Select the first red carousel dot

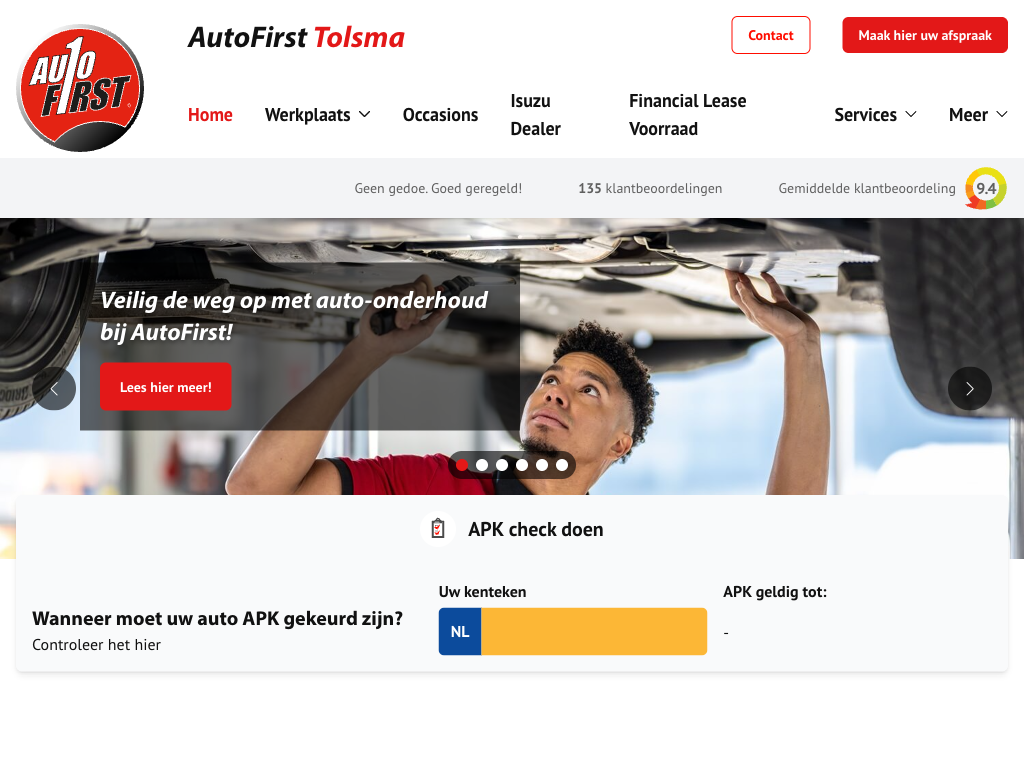[462, 465]
